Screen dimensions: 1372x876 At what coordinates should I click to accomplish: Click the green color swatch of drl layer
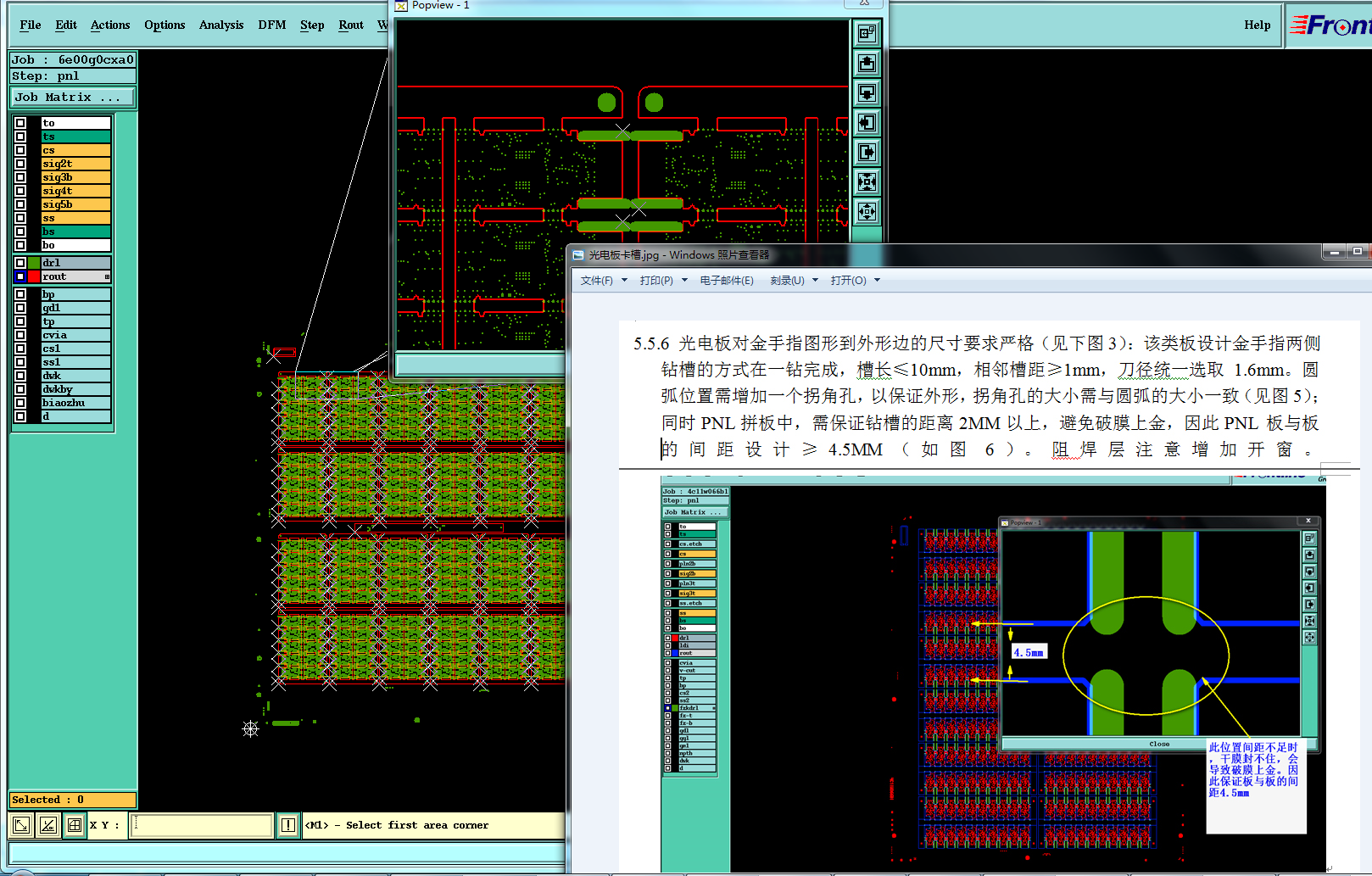(34, 263)
